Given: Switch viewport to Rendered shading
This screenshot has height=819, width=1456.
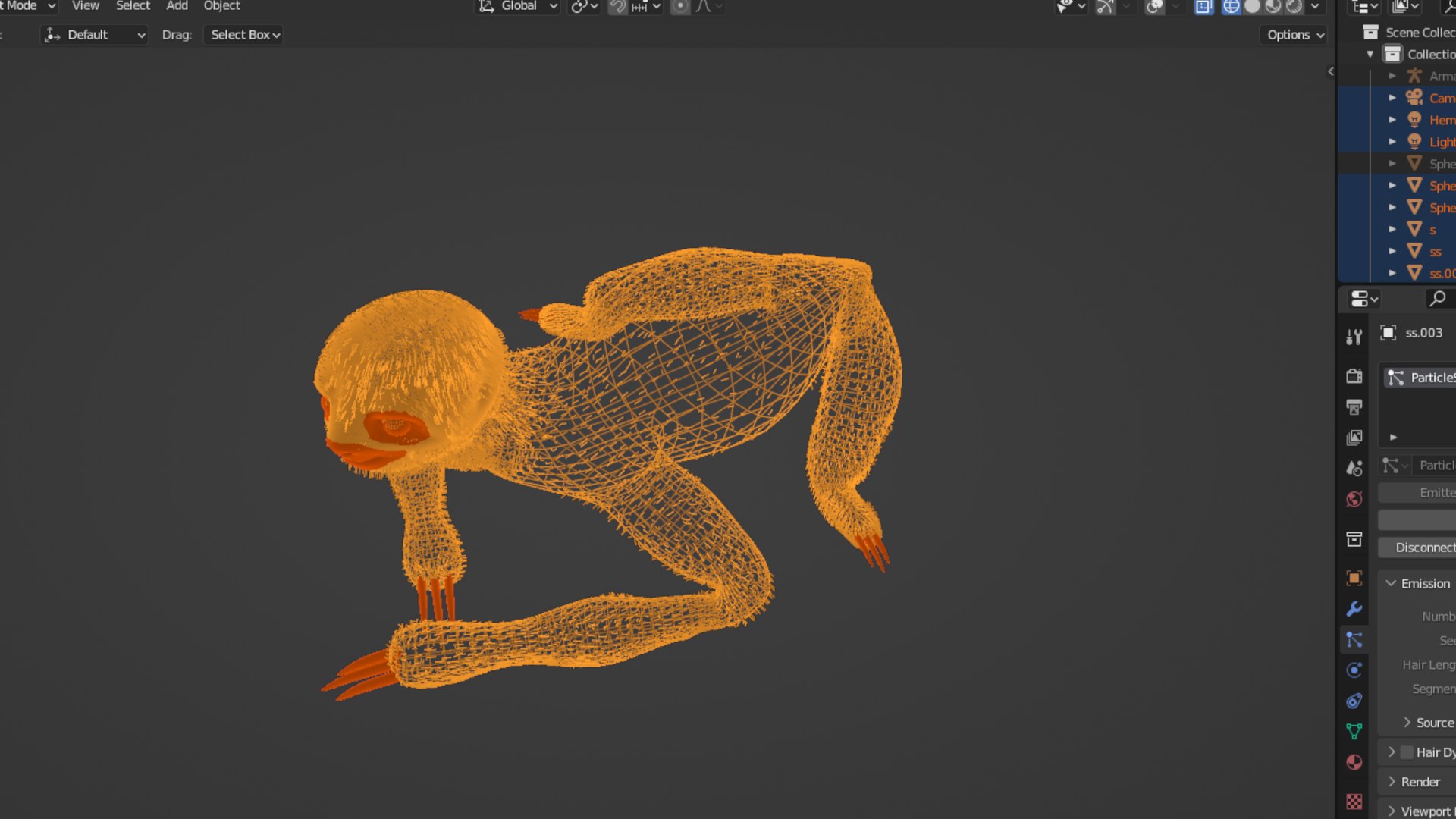Looking at the screenshot, I should pyautogui.click(x=1294, y=7).
